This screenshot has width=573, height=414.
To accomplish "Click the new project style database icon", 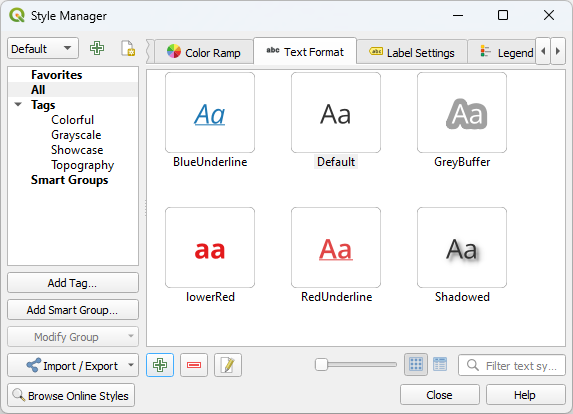I will pyautogui.click(x=128, y=48).
